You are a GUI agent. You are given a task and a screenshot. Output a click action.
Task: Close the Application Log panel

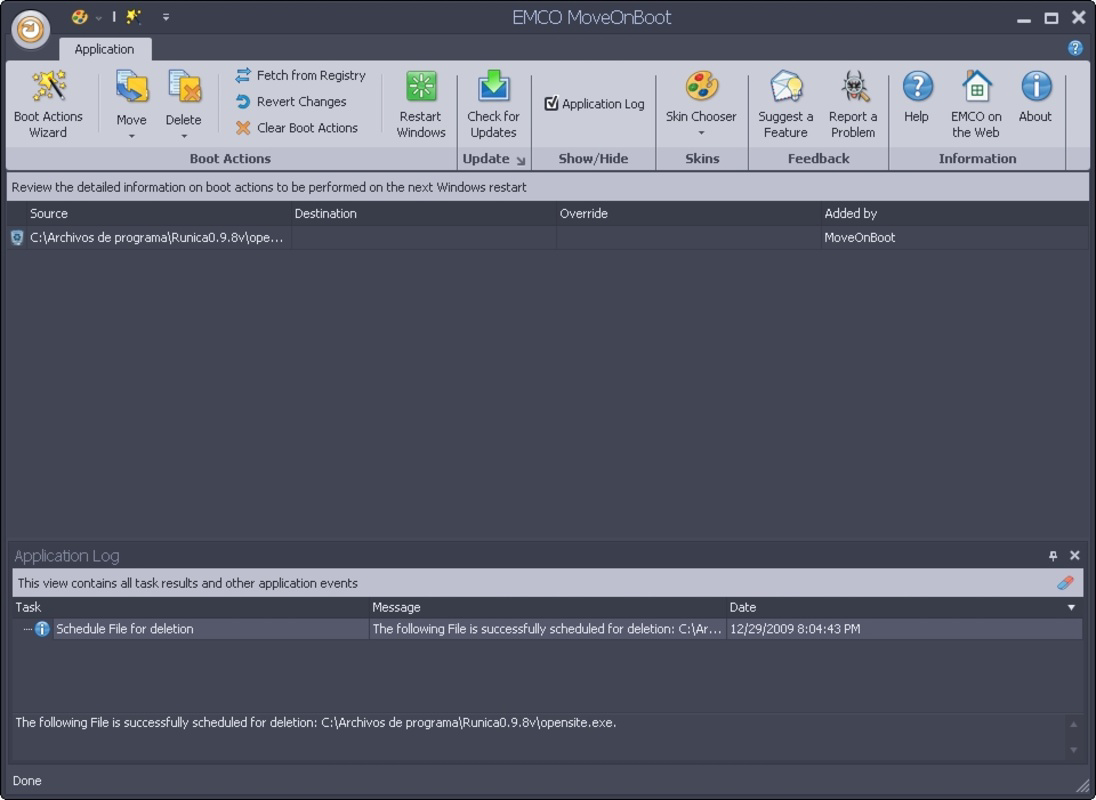click(1074, 555)
